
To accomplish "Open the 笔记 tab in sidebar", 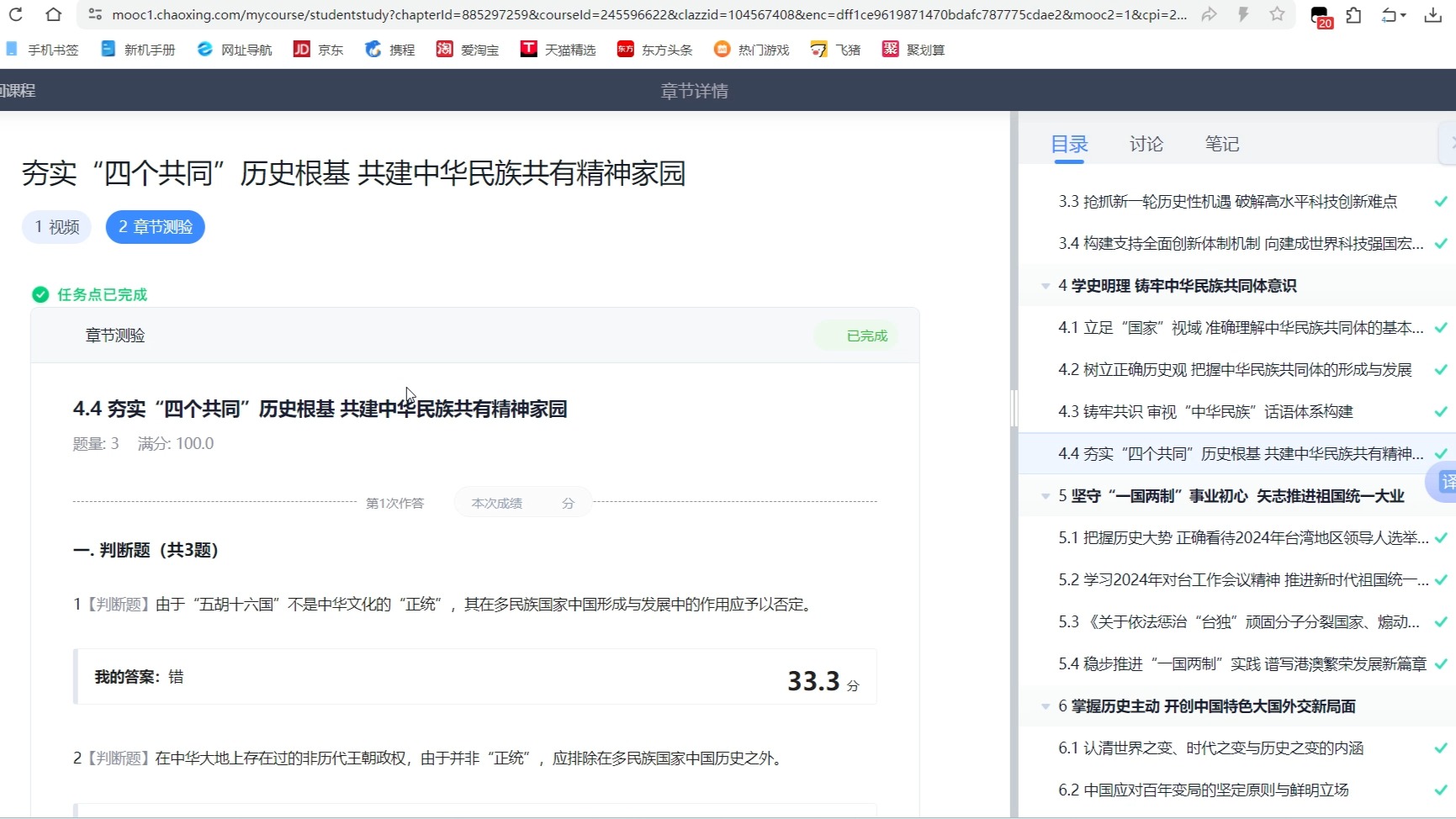I will (x=1221, y=144).
